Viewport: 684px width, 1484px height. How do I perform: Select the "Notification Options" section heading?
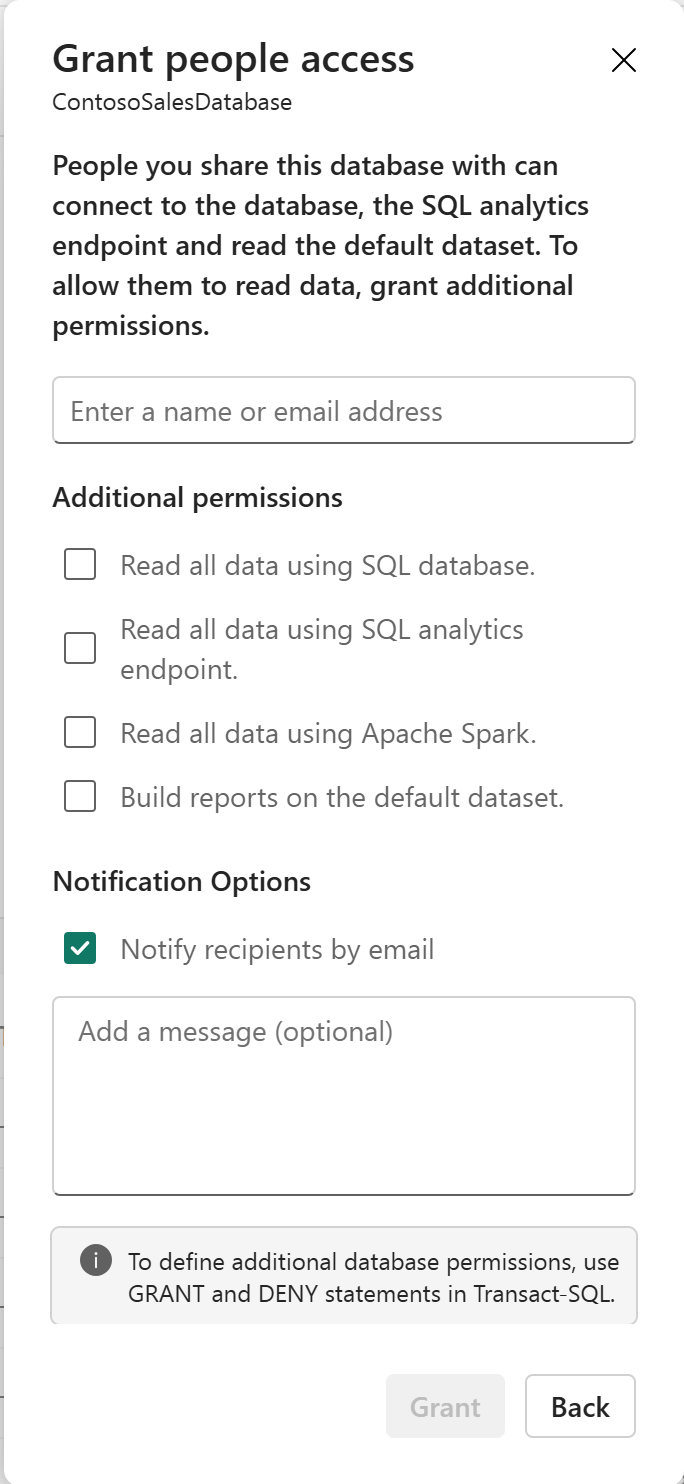tap(182, 881)
